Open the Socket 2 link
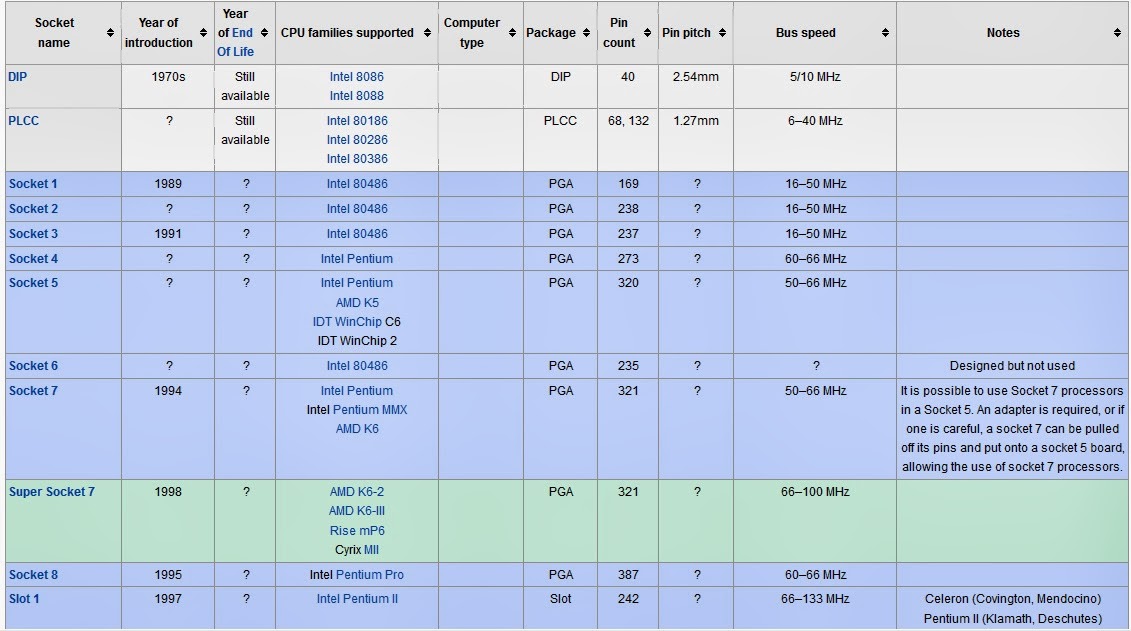This screenshot has width=1131, height=631. (x=33, y=208)
